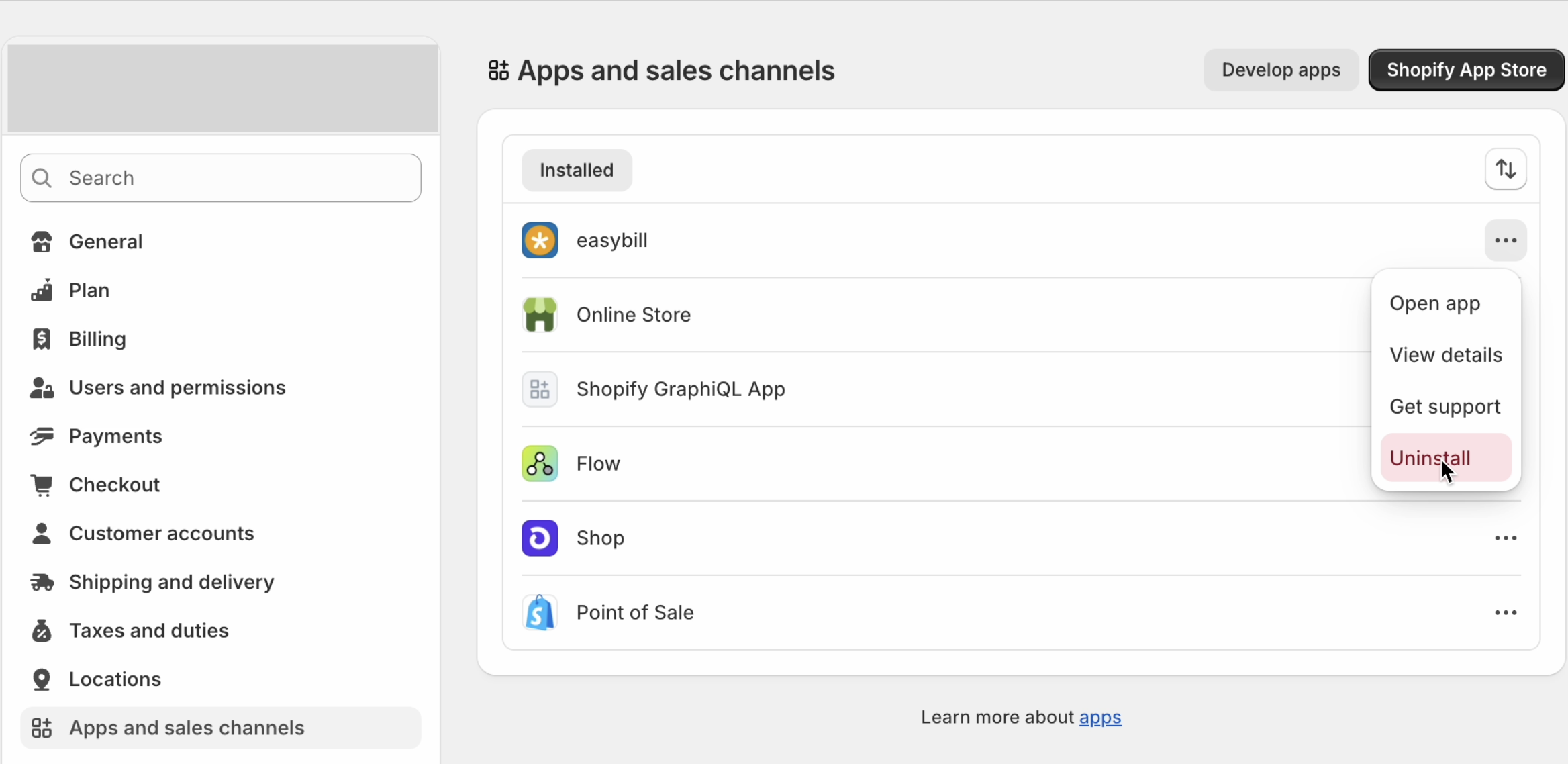Click the Taxes and duties icon
Screen dimensions: 1568x764
pos(42,631)
